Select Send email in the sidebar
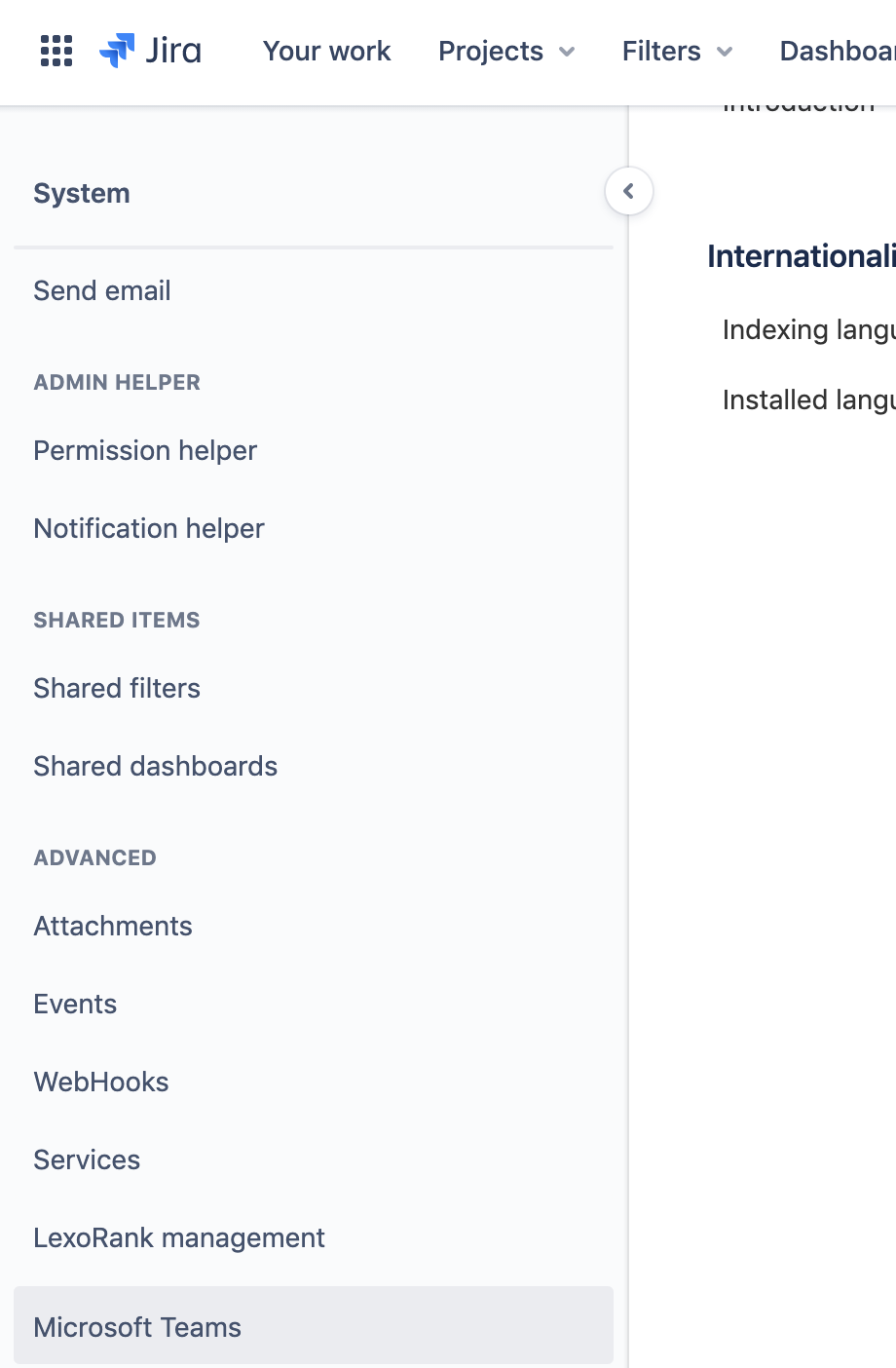 coord(101,290)
